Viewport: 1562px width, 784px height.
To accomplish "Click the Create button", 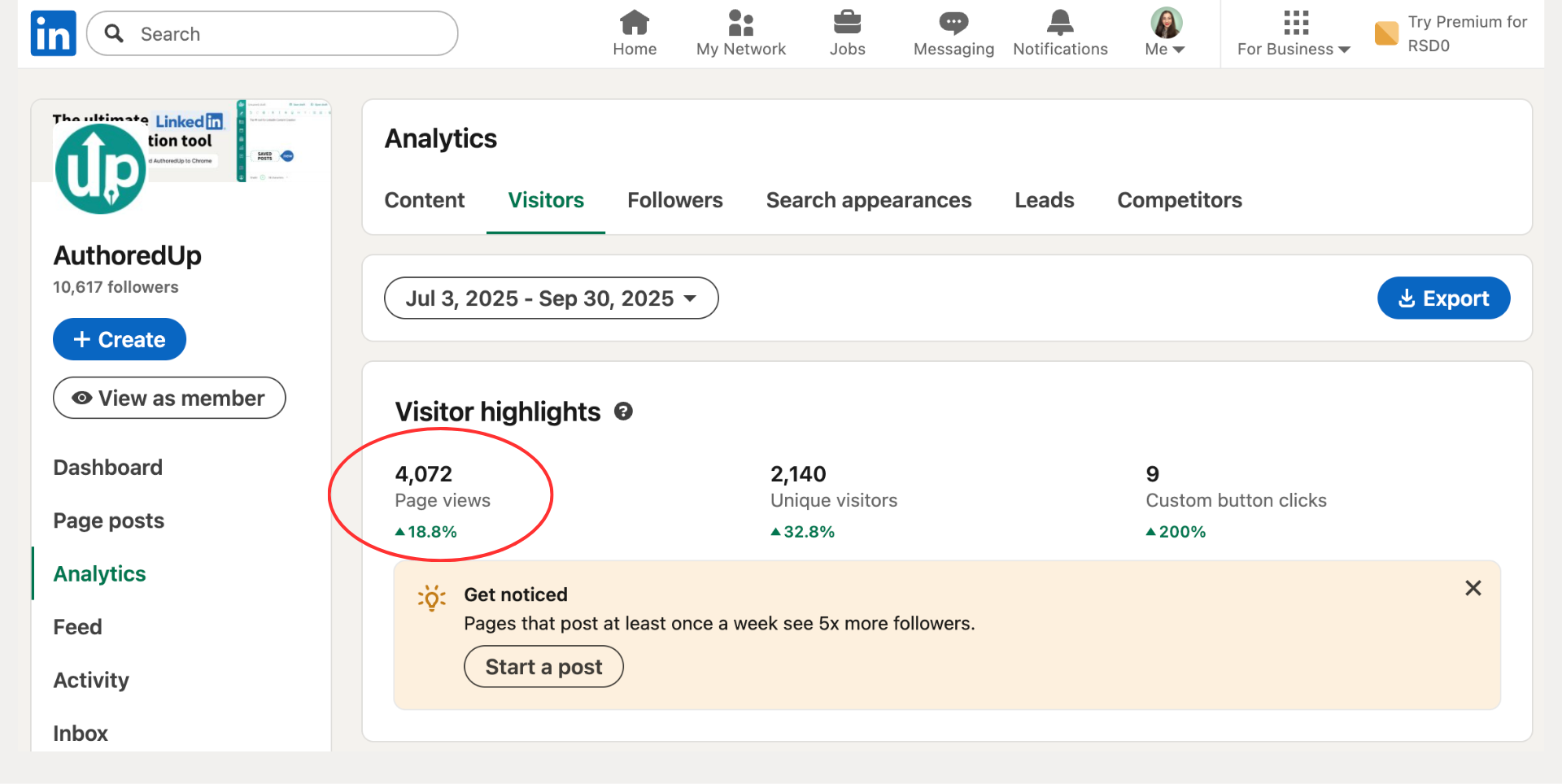I will (x=120, y=339).
